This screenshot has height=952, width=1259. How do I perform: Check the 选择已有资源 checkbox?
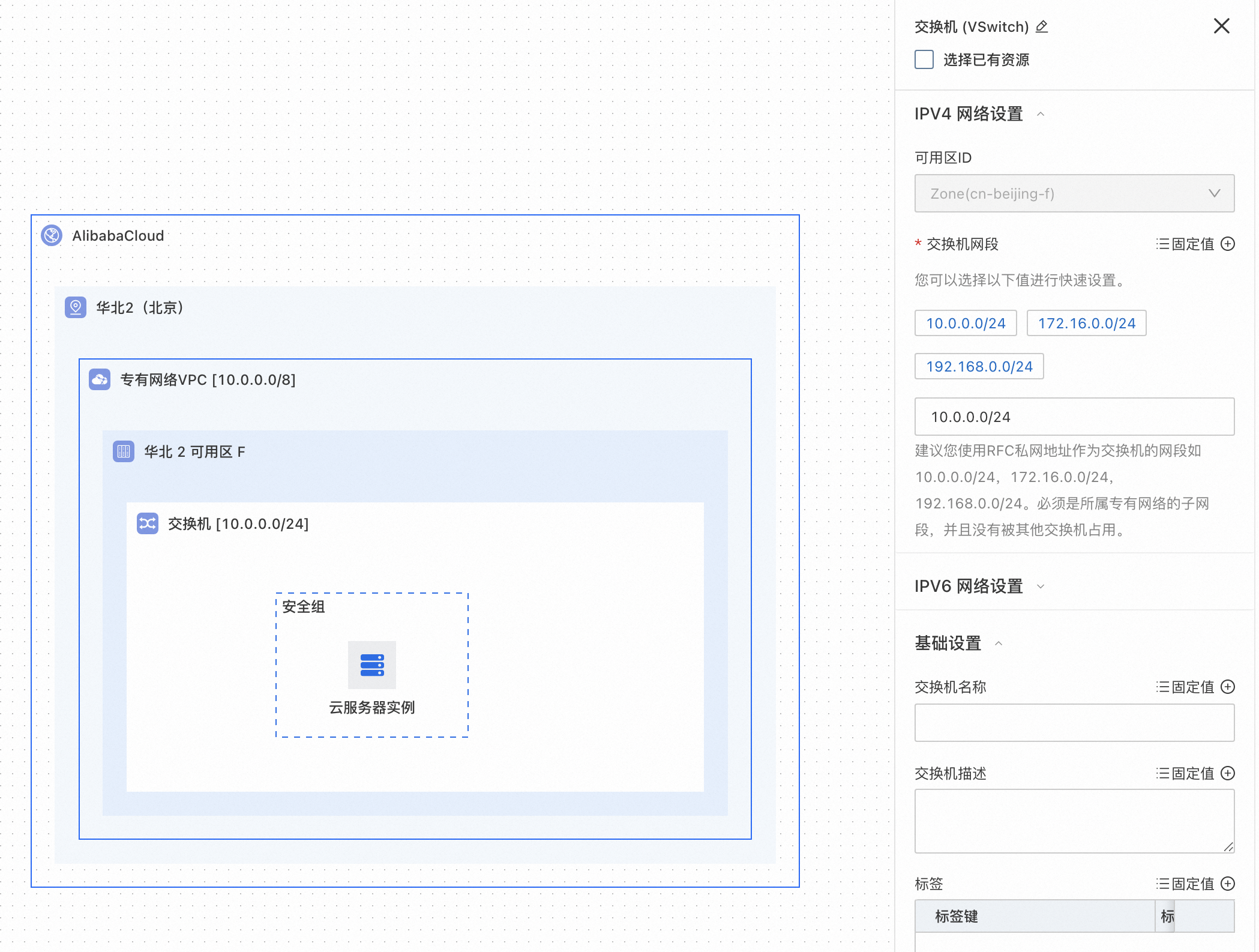(x=924, y=59)
